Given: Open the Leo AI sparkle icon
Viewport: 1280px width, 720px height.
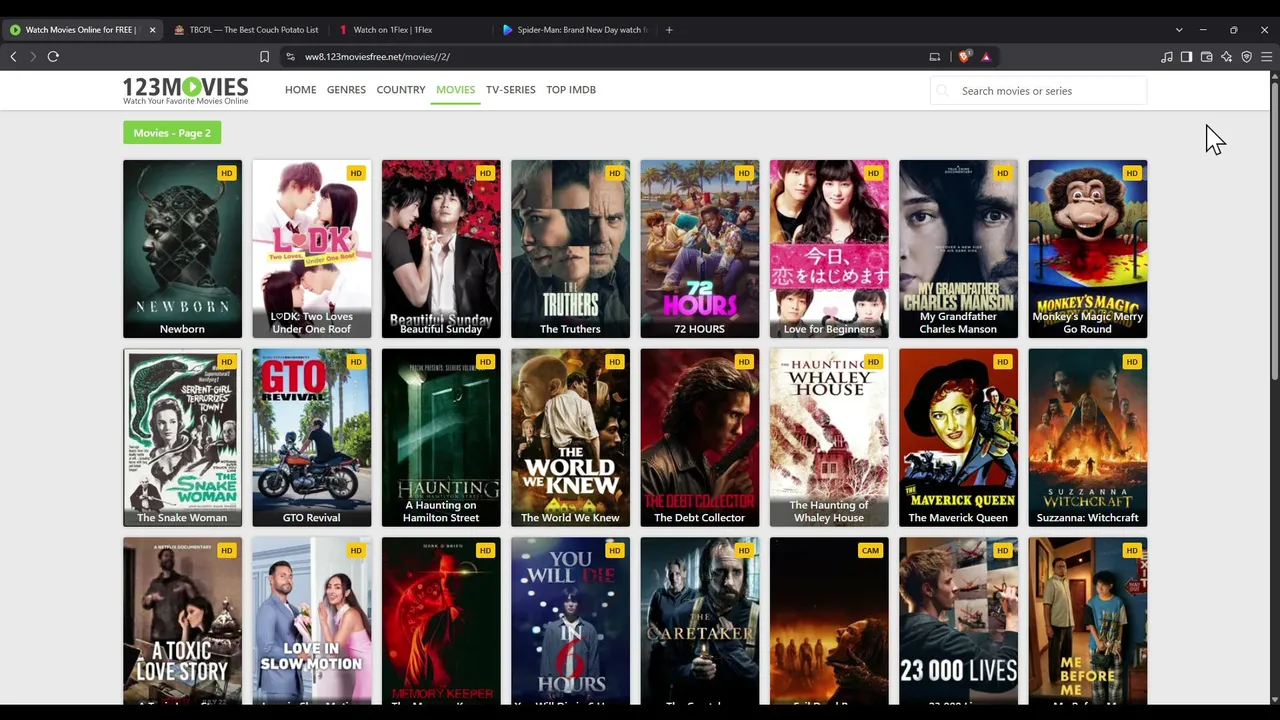Looking at the screenshot, I should click(x=1226, y=57).
